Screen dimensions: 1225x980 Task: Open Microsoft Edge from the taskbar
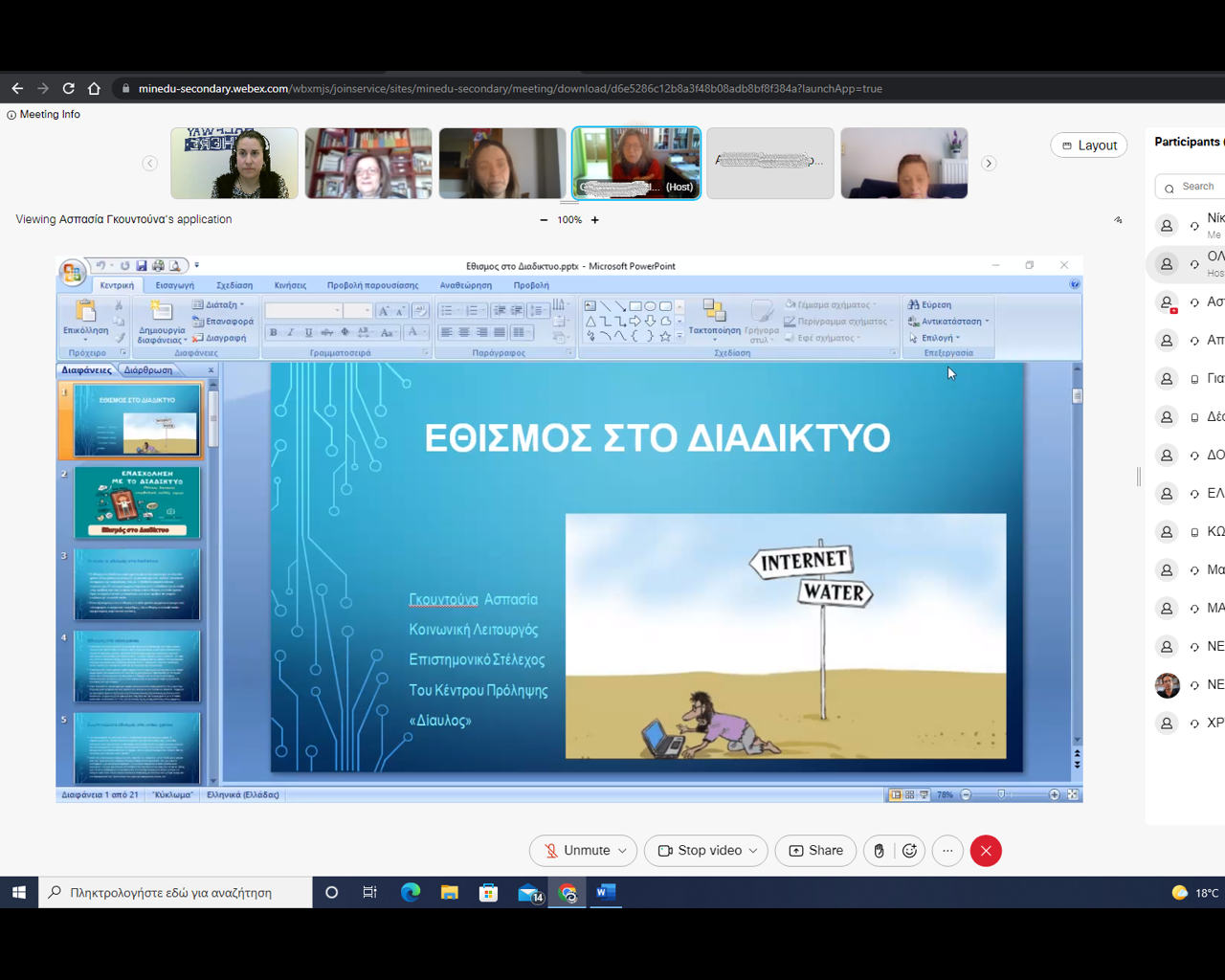coord(411,893)
